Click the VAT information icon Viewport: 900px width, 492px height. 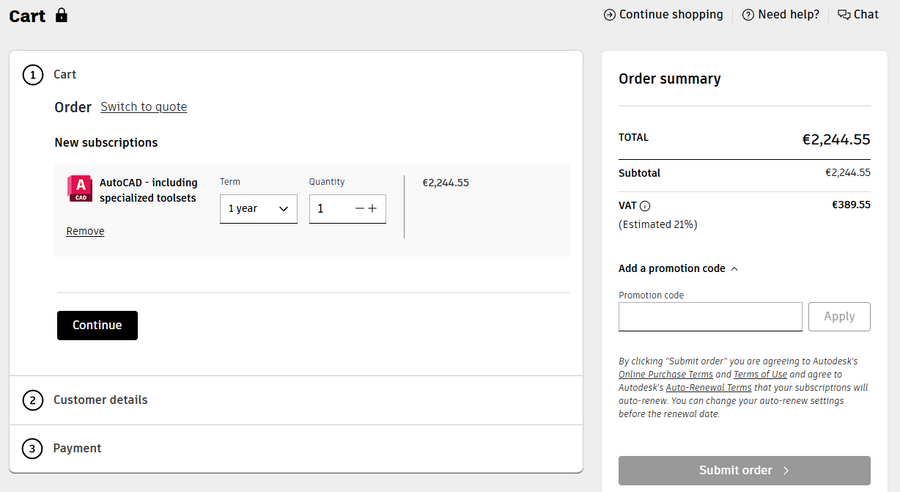coord(645,206)
